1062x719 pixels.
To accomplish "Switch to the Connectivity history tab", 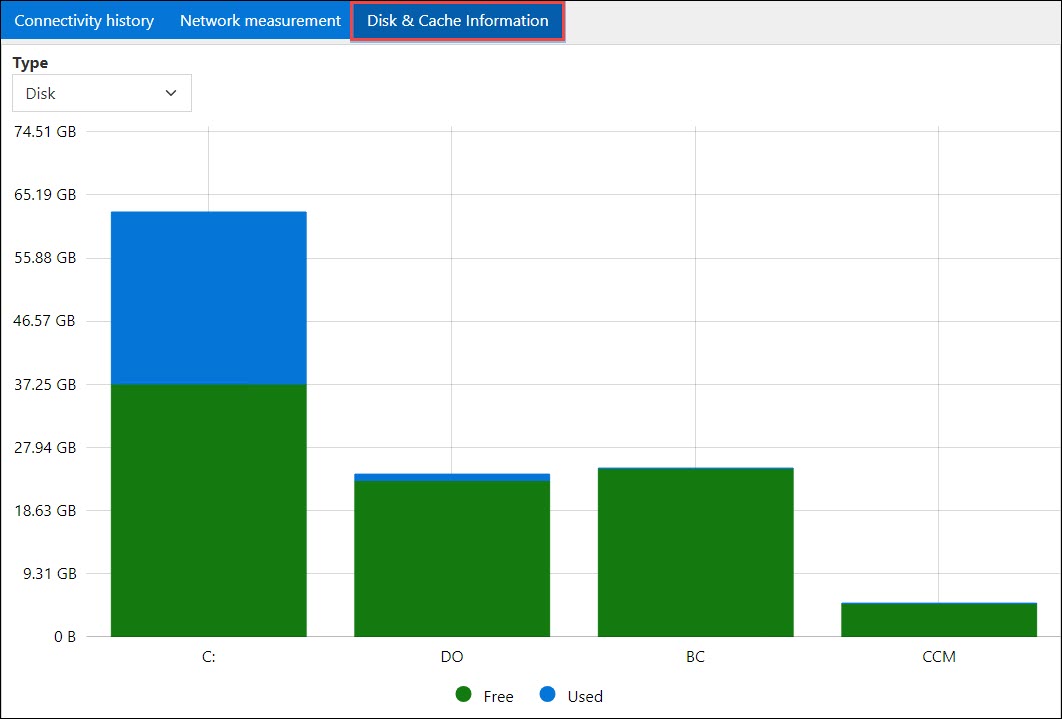I will [84, 21].
